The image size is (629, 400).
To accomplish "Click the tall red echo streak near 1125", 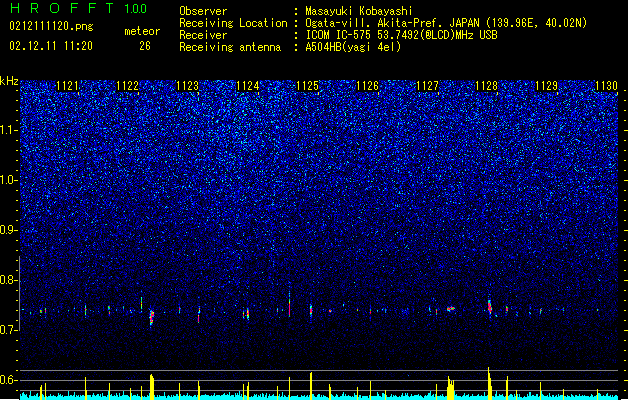I will click(289, 305).
